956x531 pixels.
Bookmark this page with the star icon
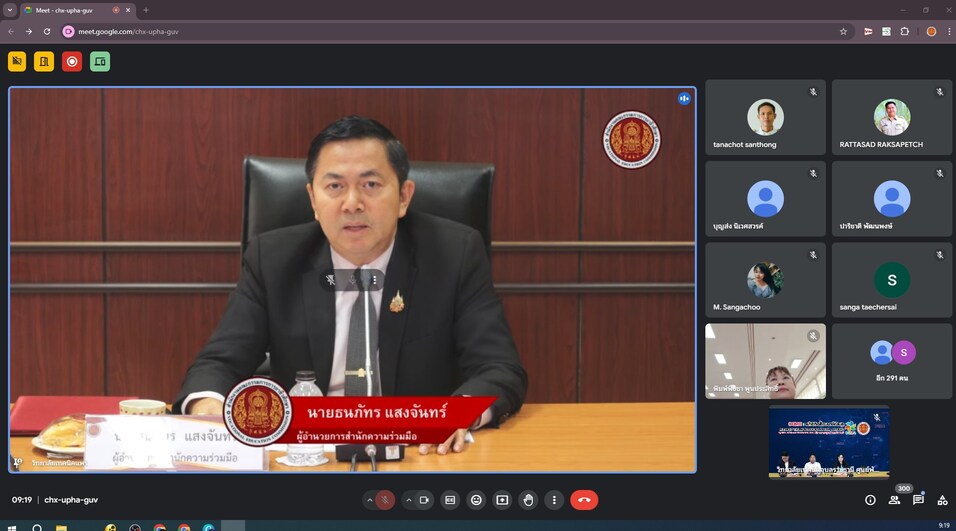(843, 31)
